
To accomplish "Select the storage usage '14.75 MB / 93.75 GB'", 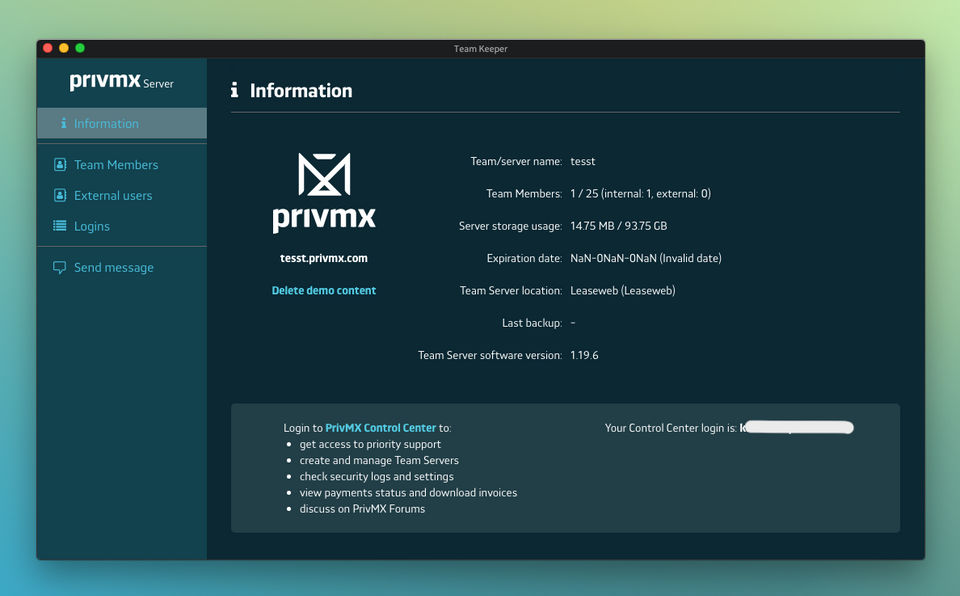I will [619, 226].
